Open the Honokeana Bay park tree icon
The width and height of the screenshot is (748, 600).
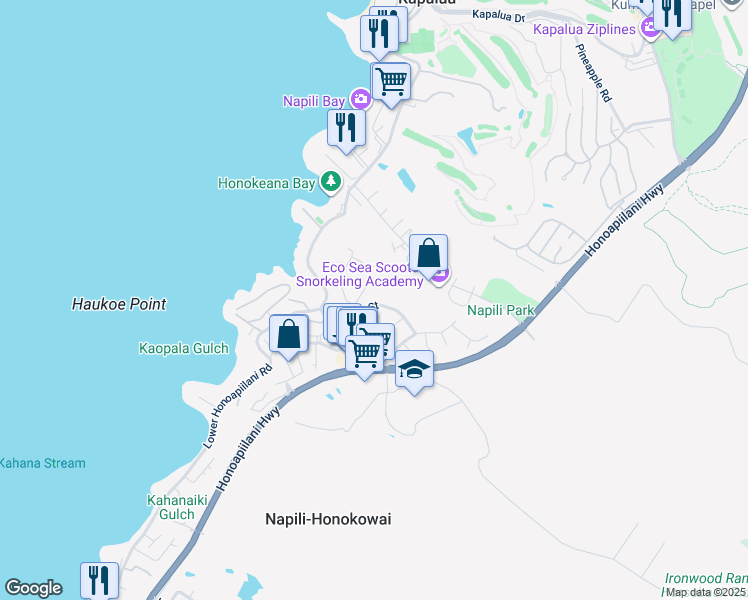pyautogui.click(x=331, y=182)
